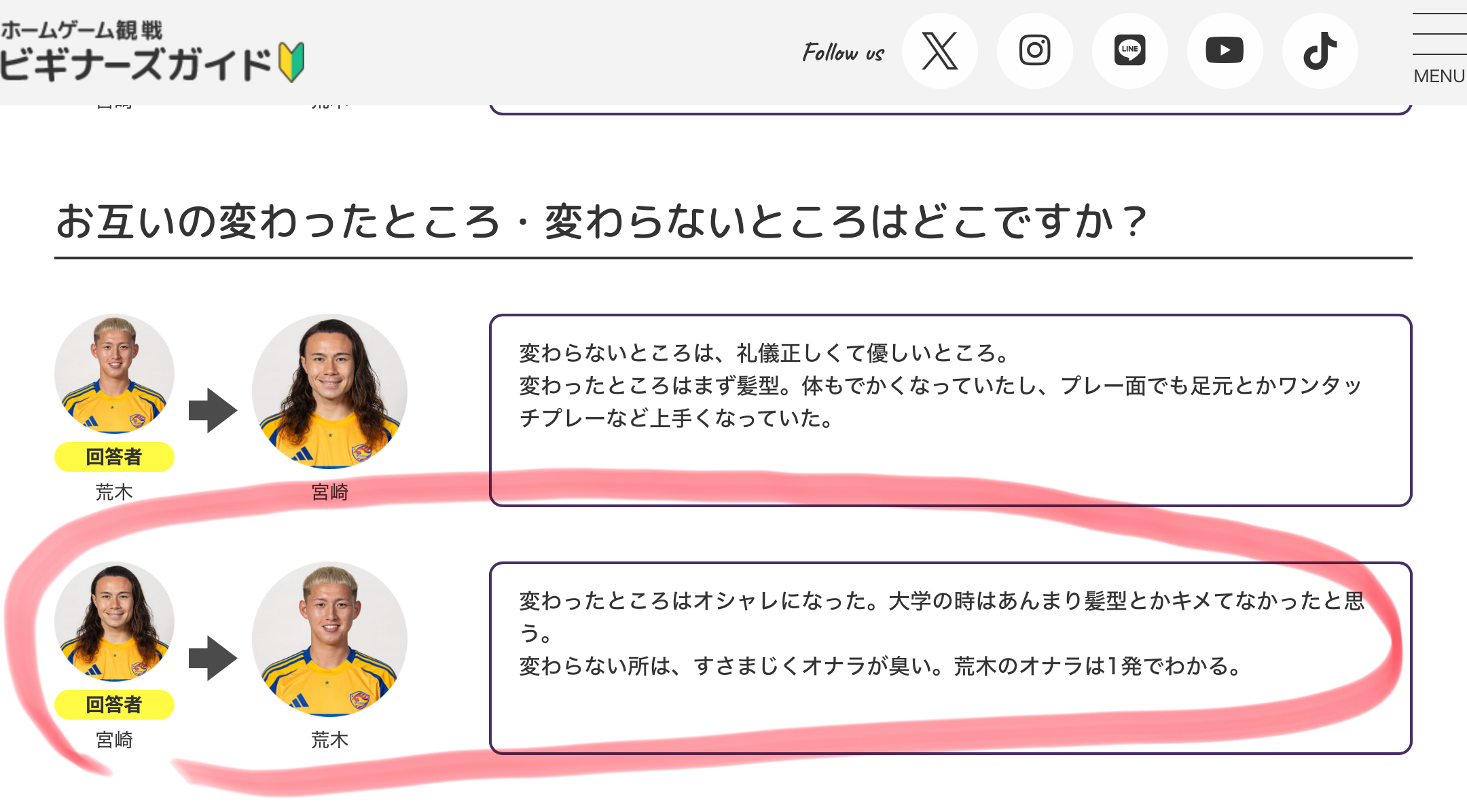Click name label 荒木 under first 回答者 badge
This screenshot has height=812, width=1467.
tap(114, 492)
